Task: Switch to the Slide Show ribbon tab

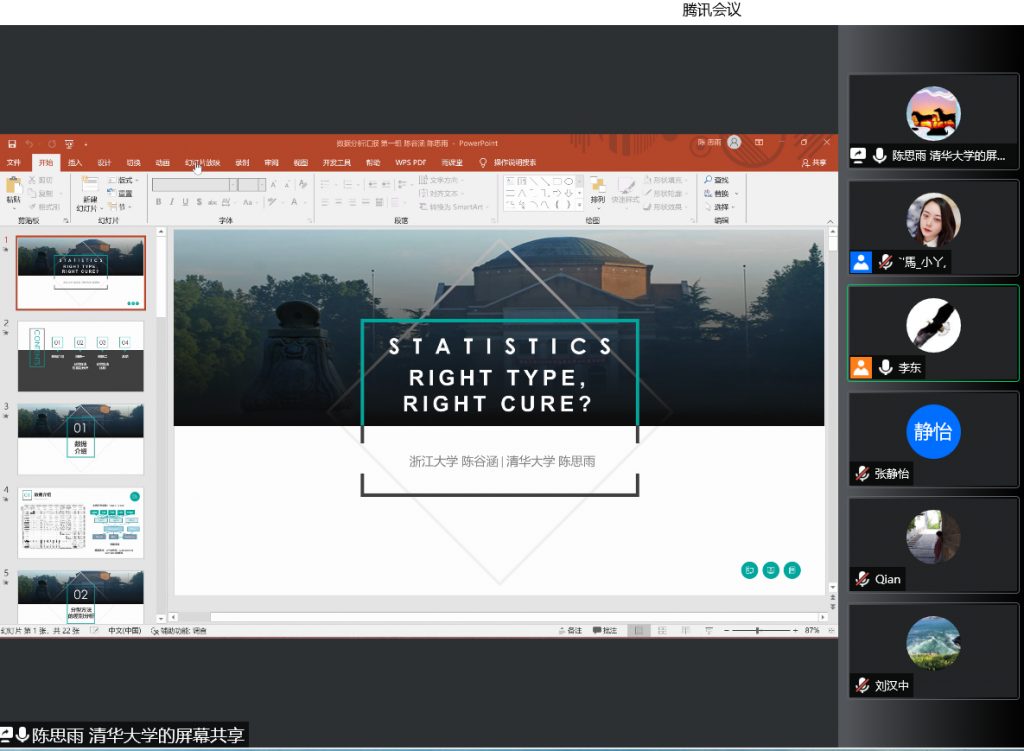Action: click(201, 162)
